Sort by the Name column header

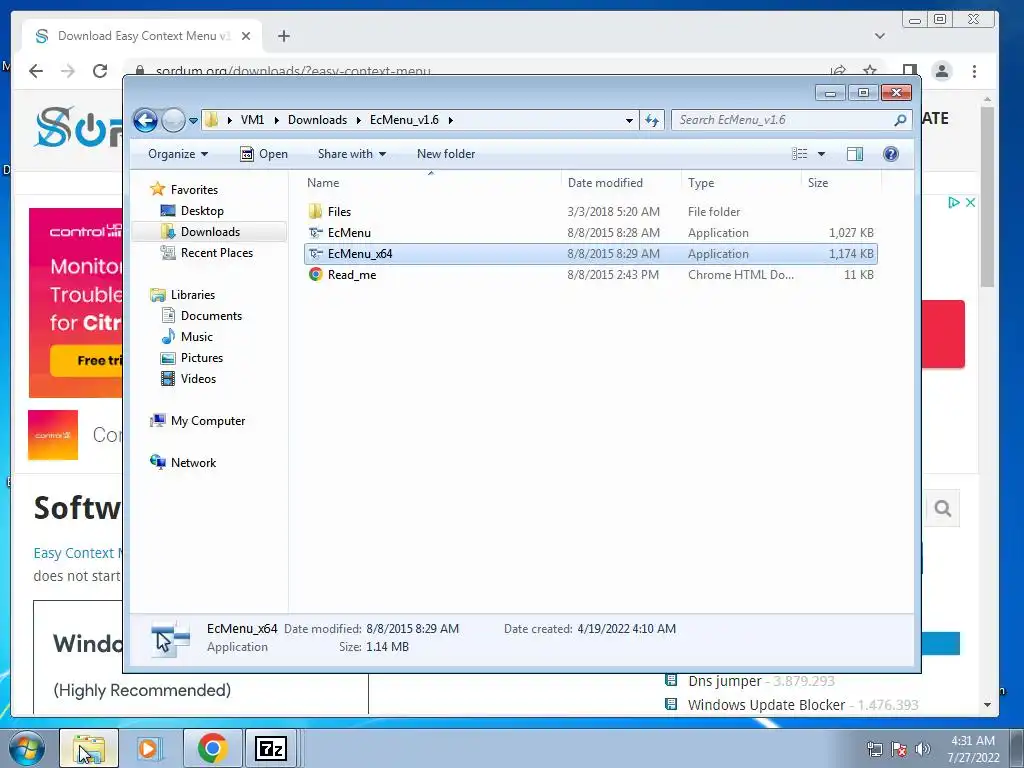[x=430, y=183]
